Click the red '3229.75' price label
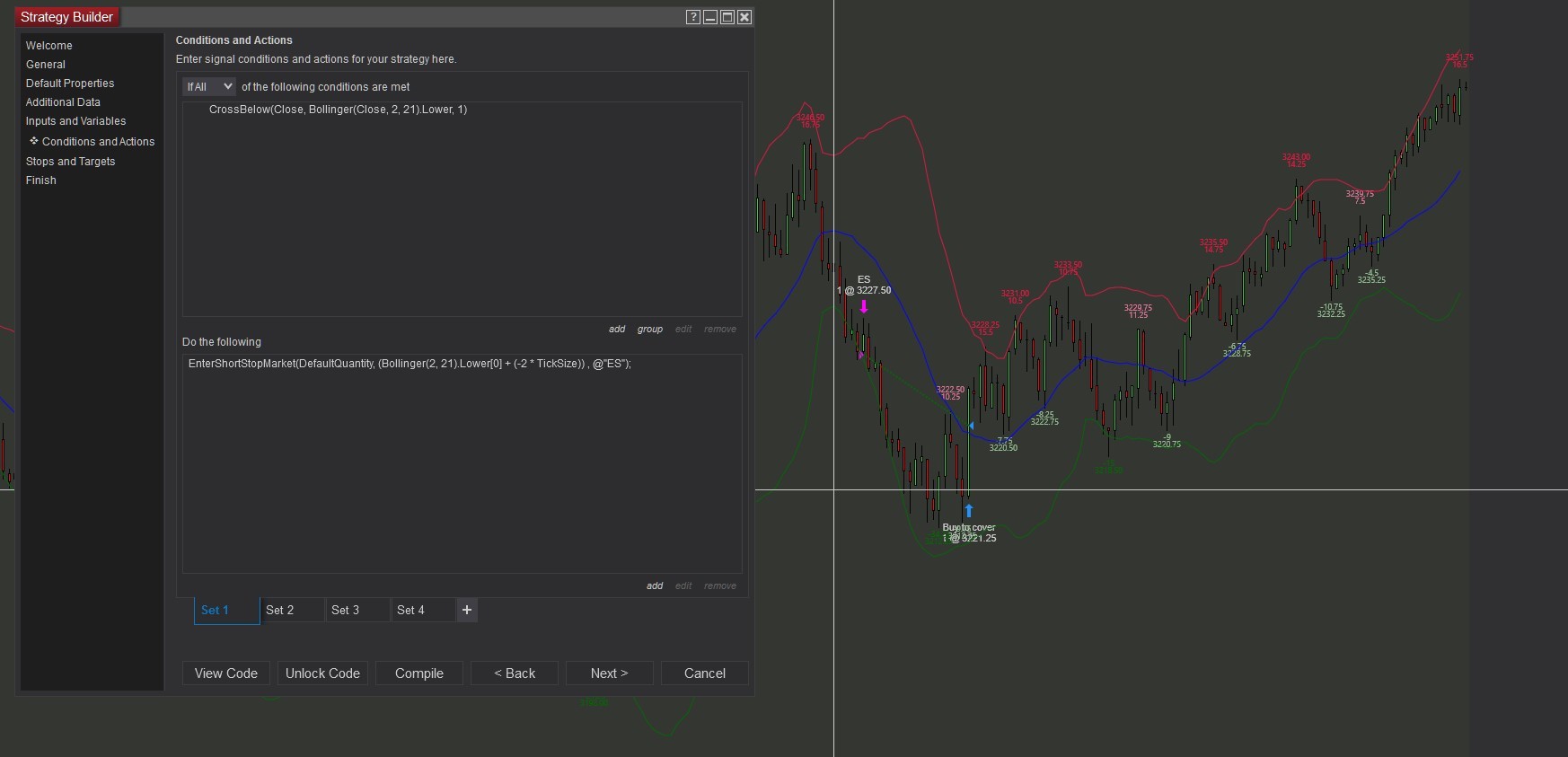Image resolution: width=1568 pixels, height=757 pixels. pyautogui.click(x=1138, y=308)
